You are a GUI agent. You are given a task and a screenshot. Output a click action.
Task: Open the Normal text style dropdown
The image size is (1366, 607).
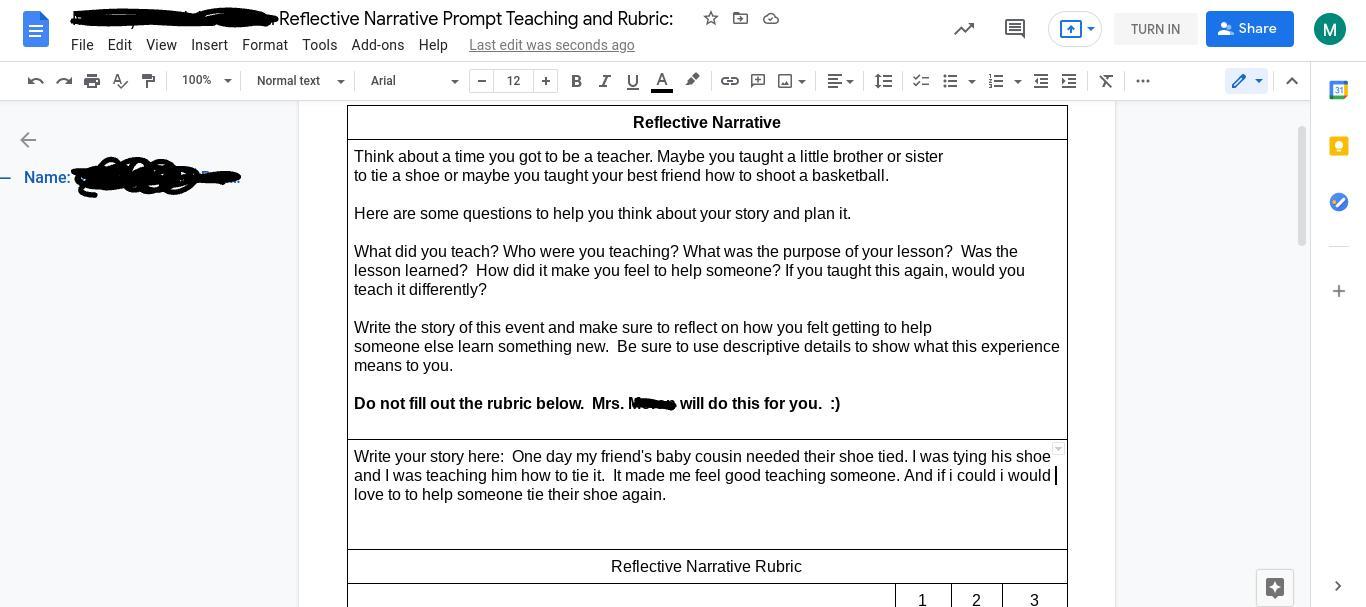tap(299, 81)
